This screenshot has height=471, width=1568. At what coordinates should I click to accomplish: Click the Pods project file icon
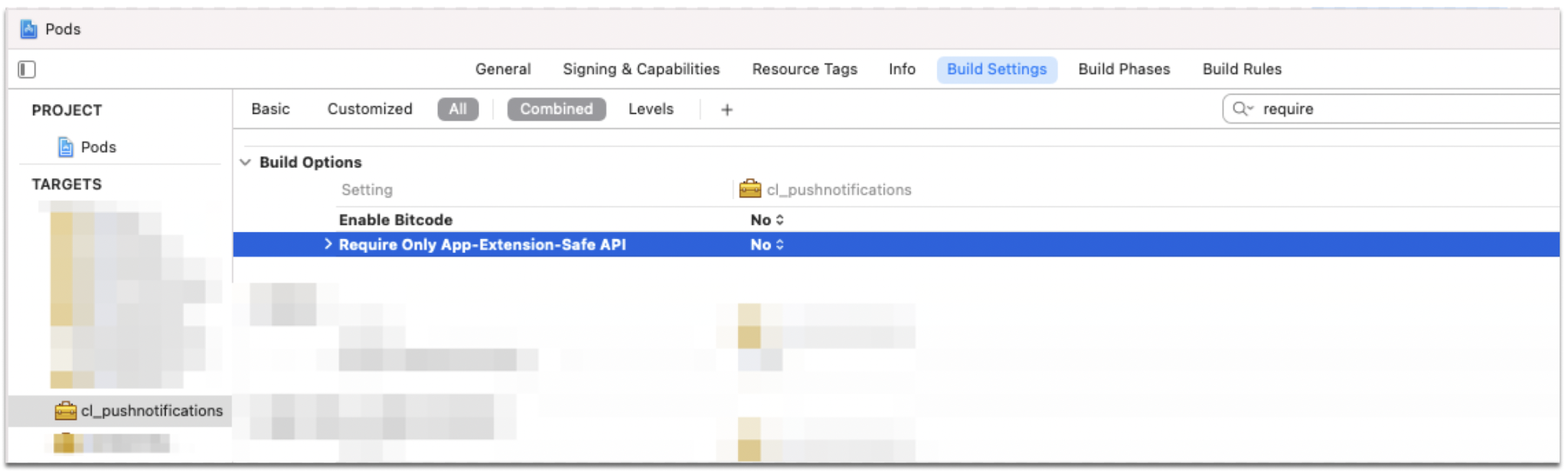[x=66, y=147]
